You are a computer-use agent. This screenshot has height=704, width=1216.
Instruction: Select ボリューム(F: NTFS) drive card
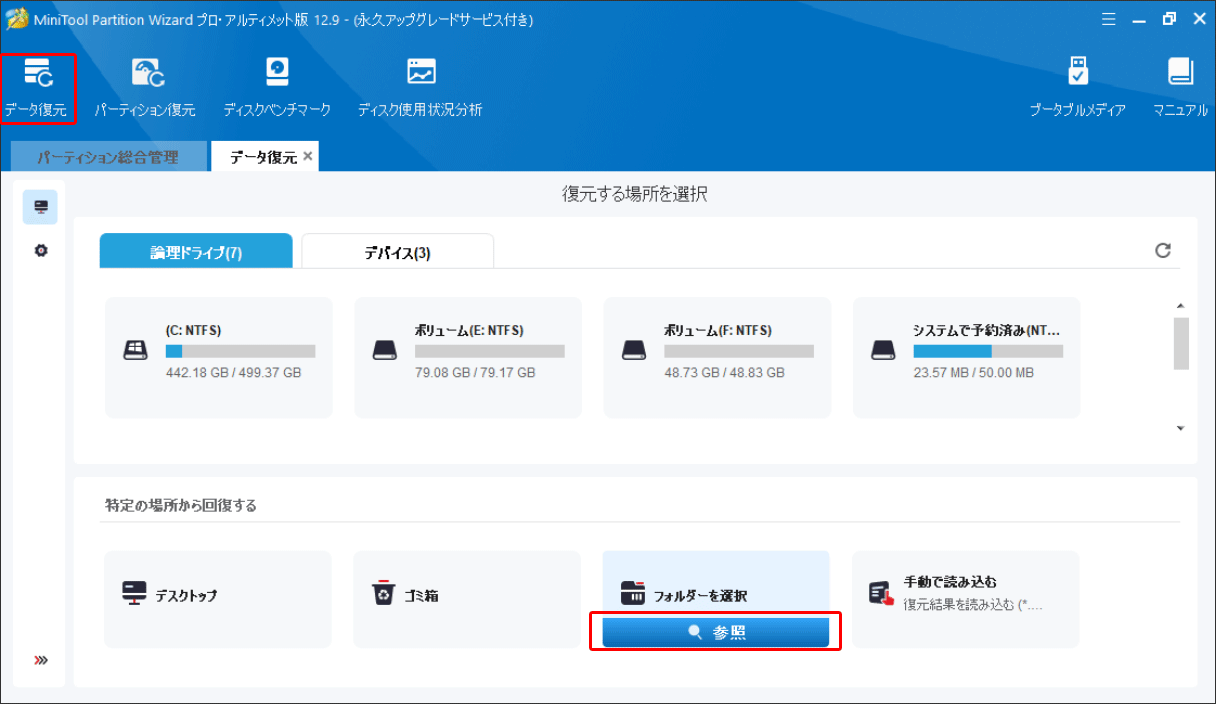pyautogui.click(x=717, y=357)
